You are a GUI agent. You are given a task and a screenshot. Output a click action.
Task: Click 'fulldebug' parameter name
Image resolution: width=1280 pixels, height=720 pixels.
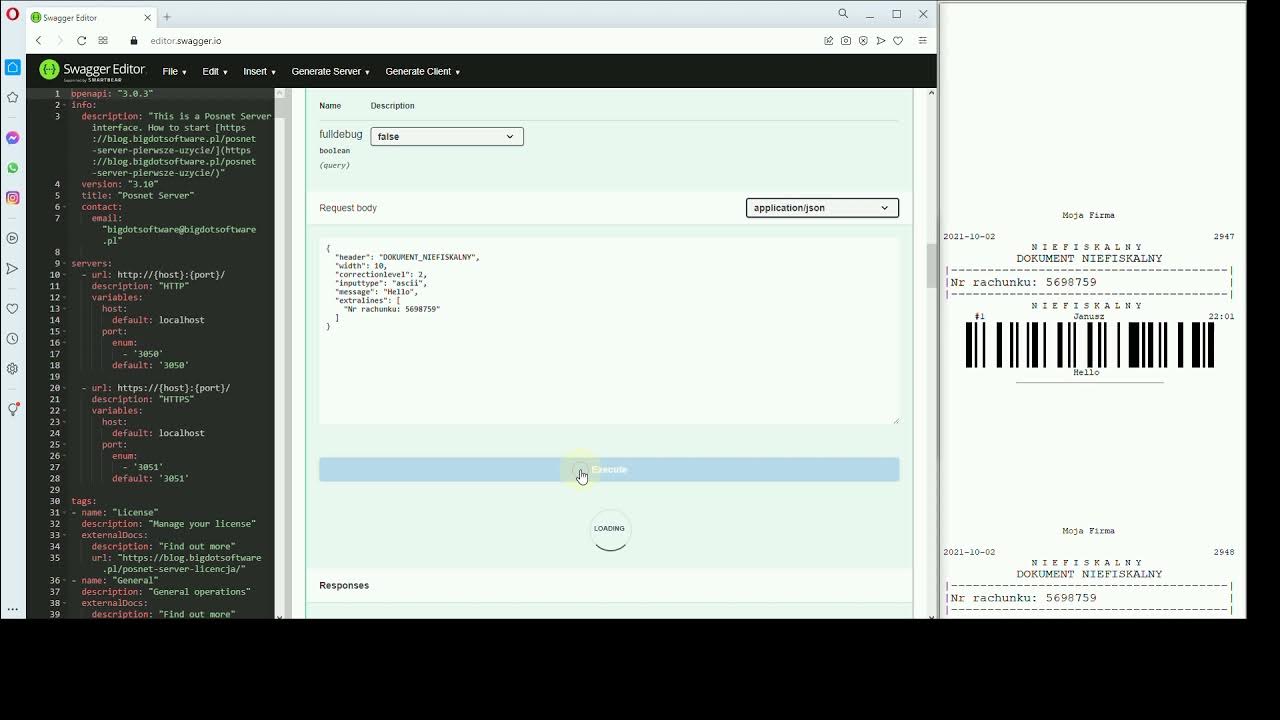[341, 135]
